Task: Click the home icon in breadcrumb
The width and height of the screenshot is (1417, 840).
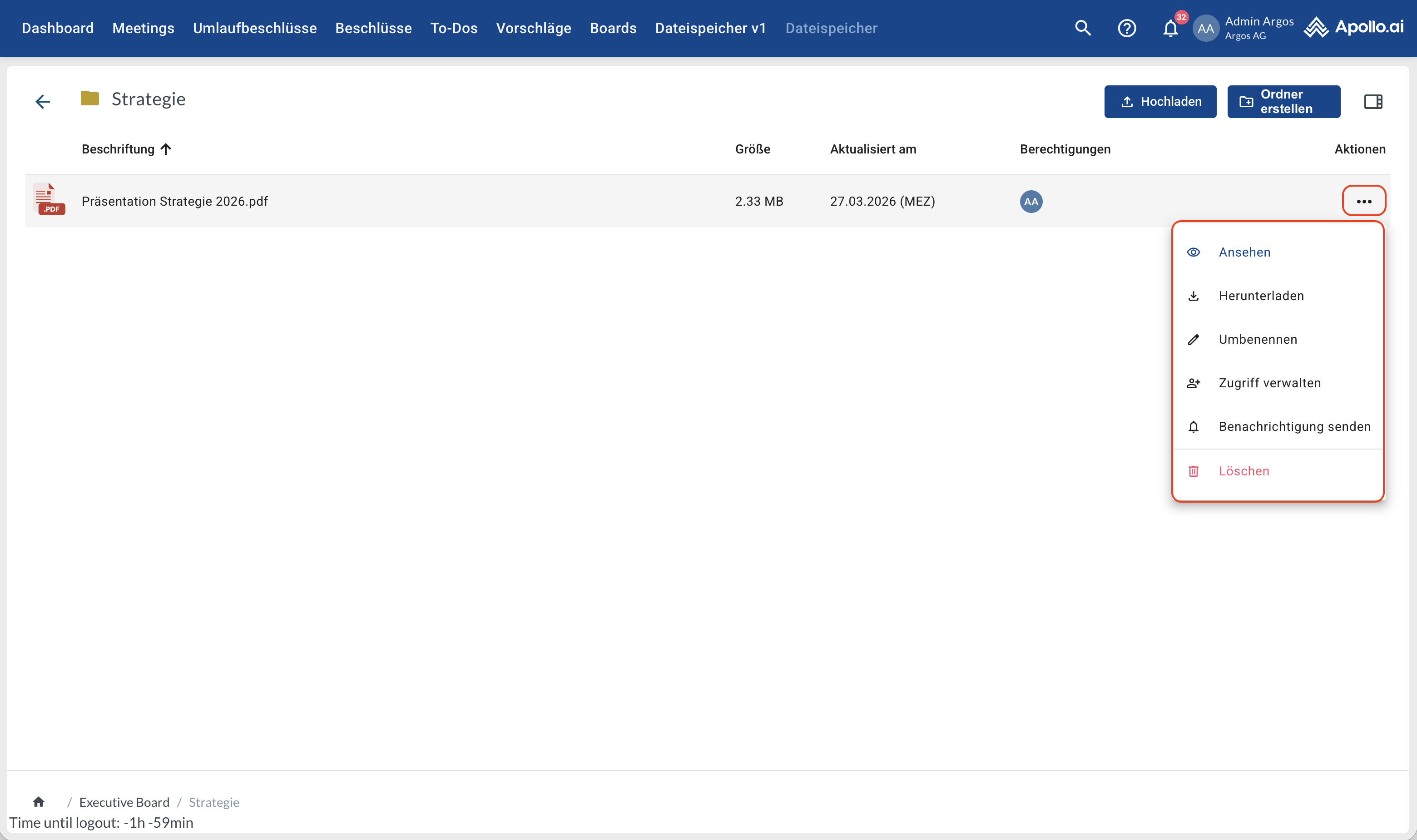Action: coord(39,801)
